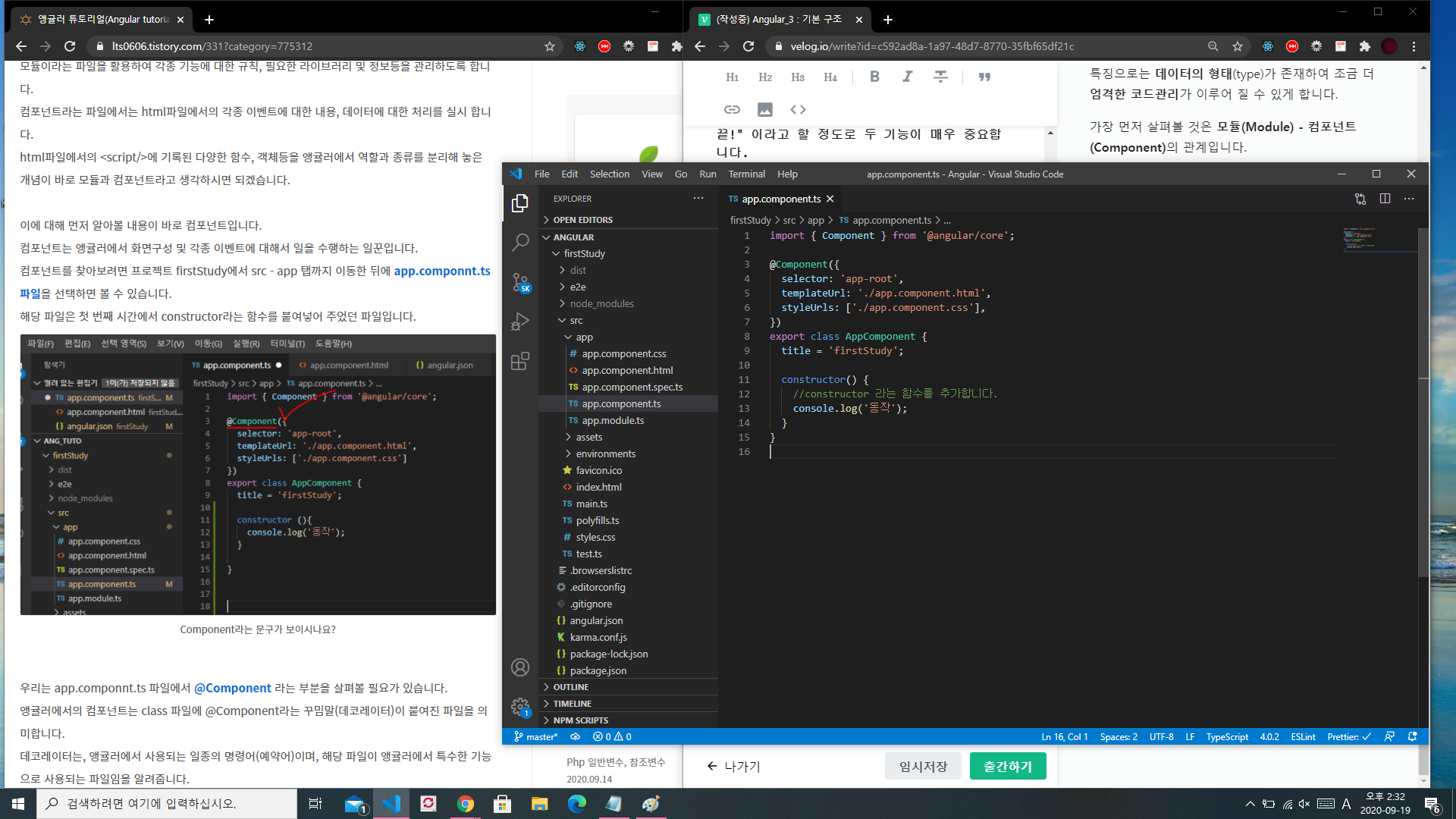Expand NPM SCRIPTS section

[629, 720]
